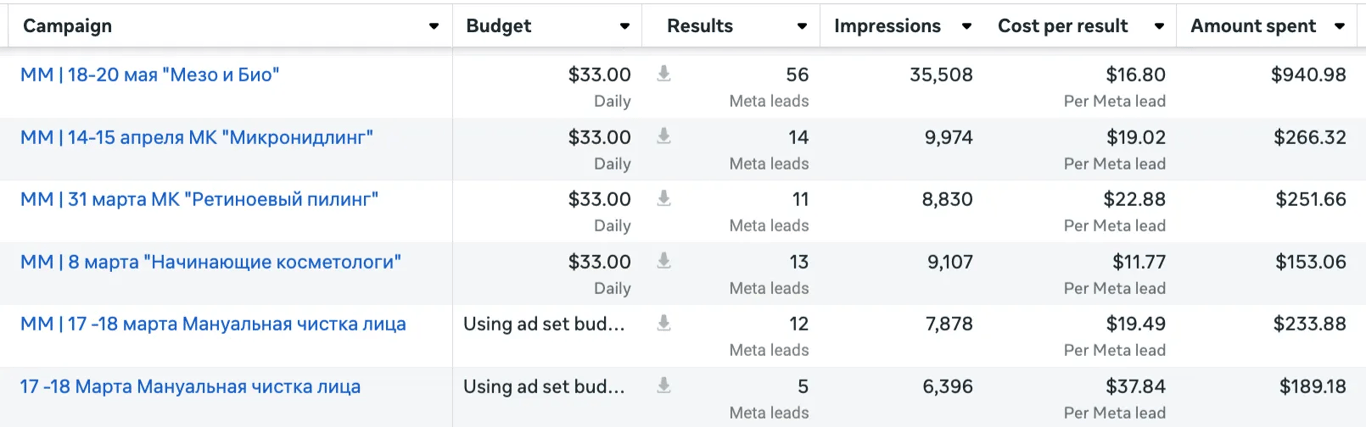Image resolution: width=1366 pixels, height=427 pixels.
Task: Sort by the Impressions column header
Action: tap(887, 27)
